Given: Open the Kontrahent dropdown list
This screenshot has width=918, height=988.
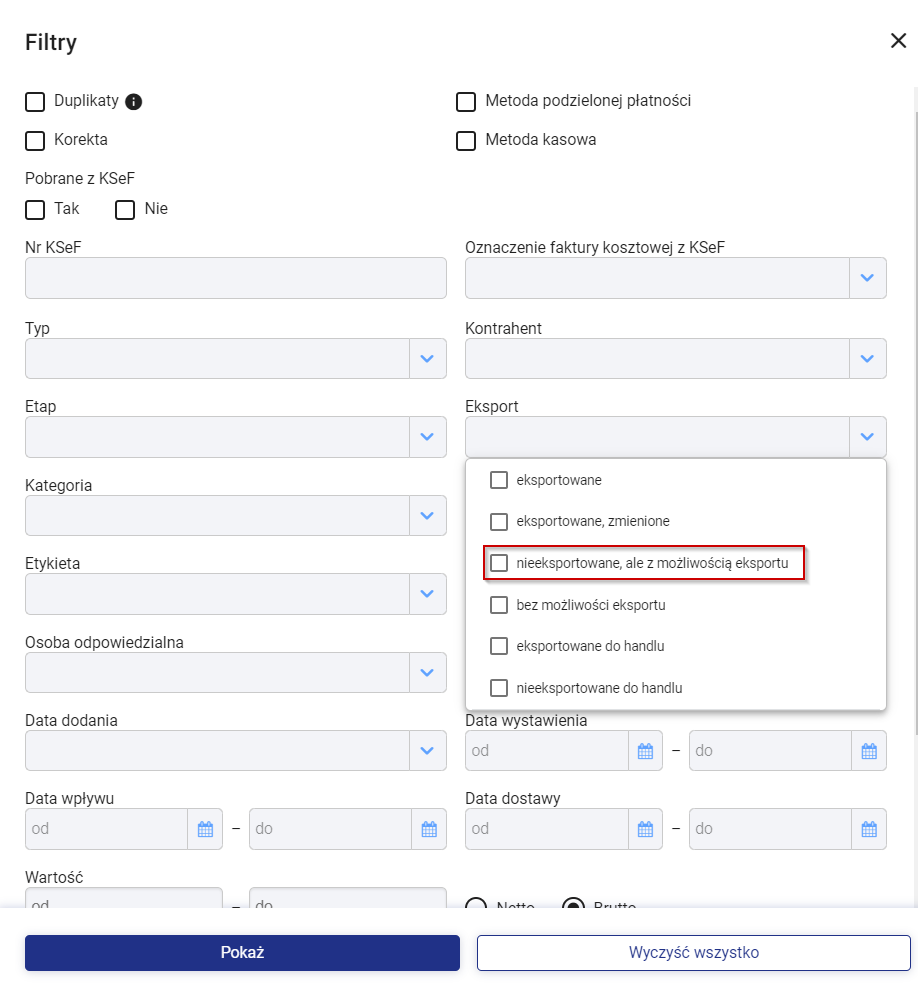Looking at the screenshot, I should click(x=868, y=359).
